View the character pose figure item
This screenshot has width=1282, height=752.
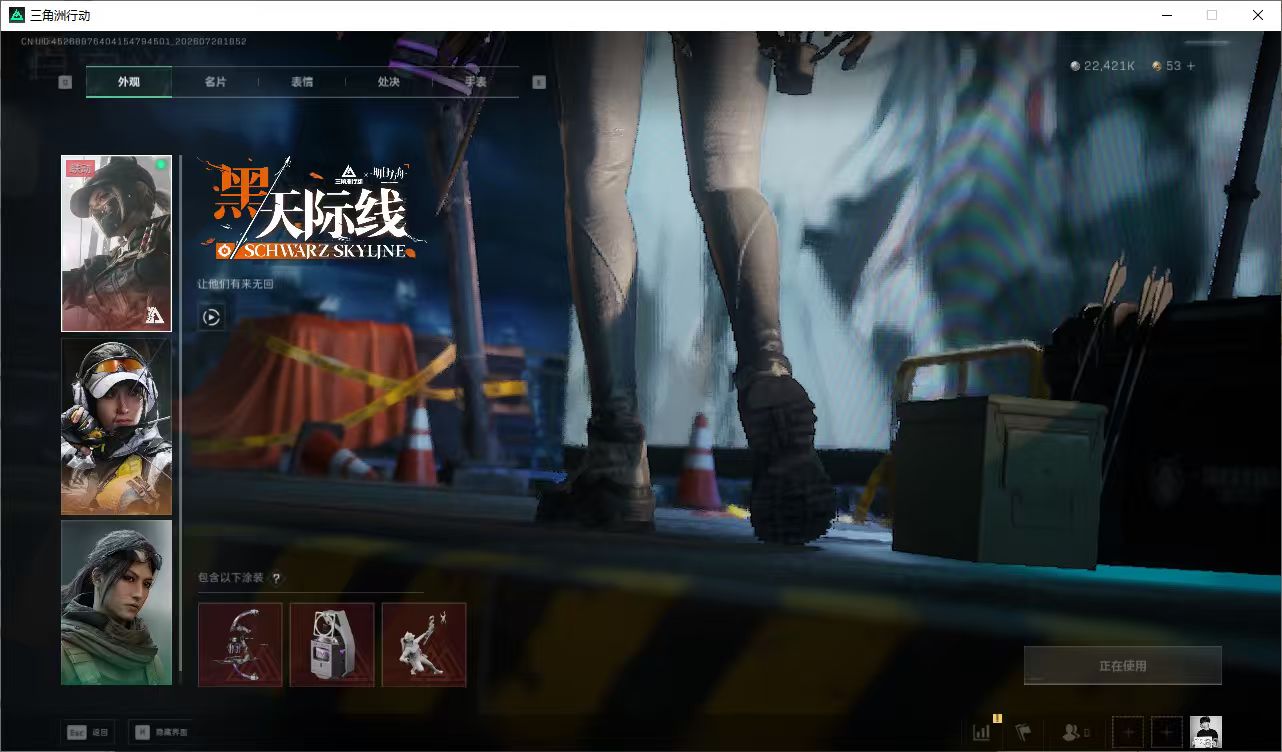pyautogui.click(x=424, y=644)
